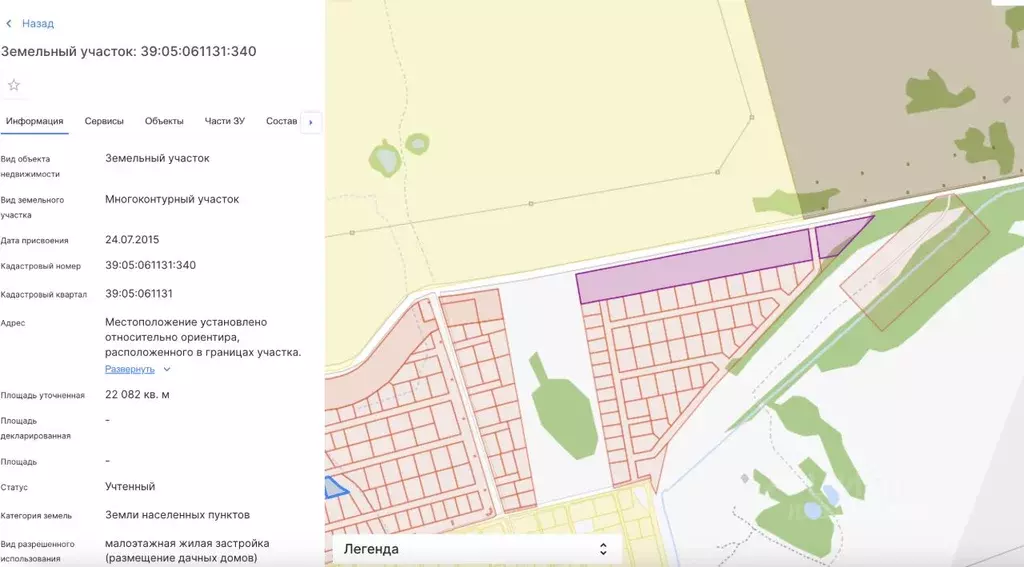Screen dimensions: 1024x567
Task: Click the back arrow icon
Action: 9,23
